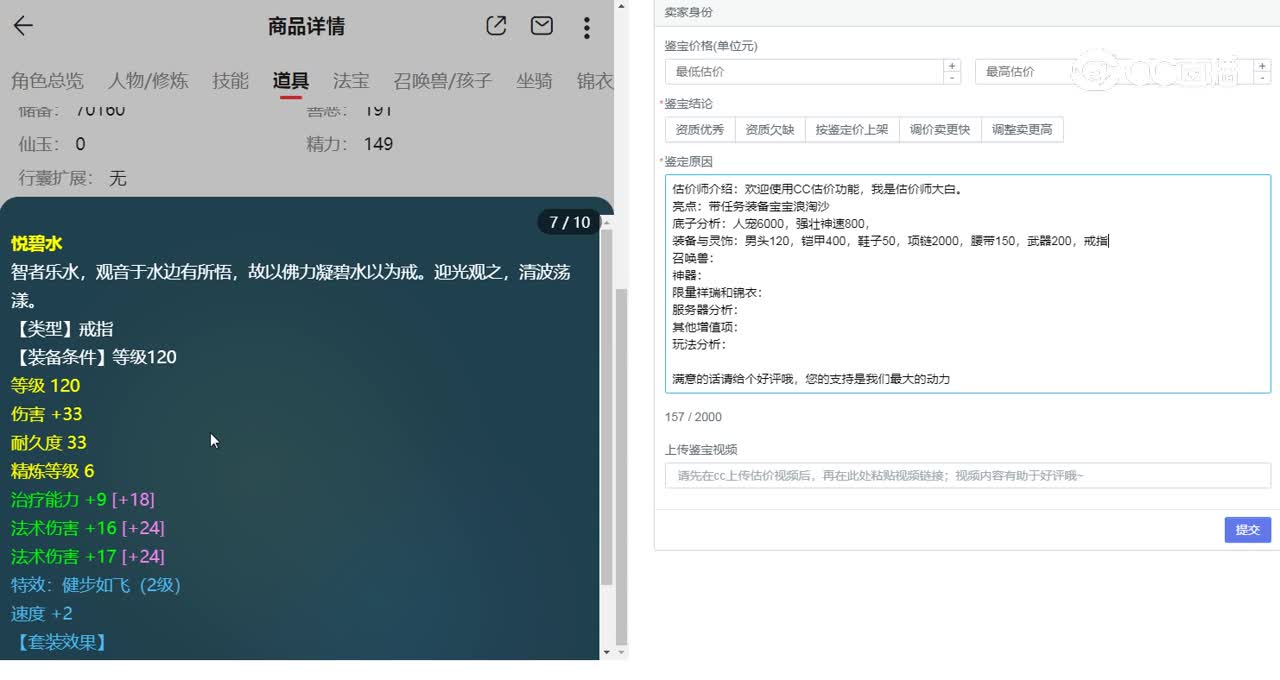Open the message envelope icon
1280x680 pixels.
(542, 27)
